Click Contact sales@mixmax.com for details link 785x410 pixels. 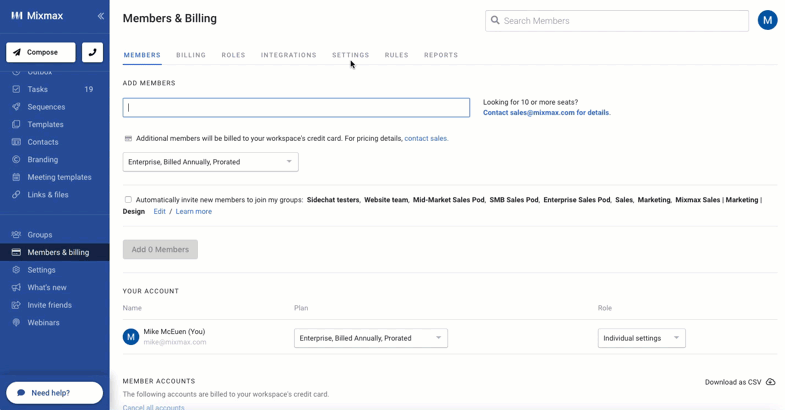[547, 113]
